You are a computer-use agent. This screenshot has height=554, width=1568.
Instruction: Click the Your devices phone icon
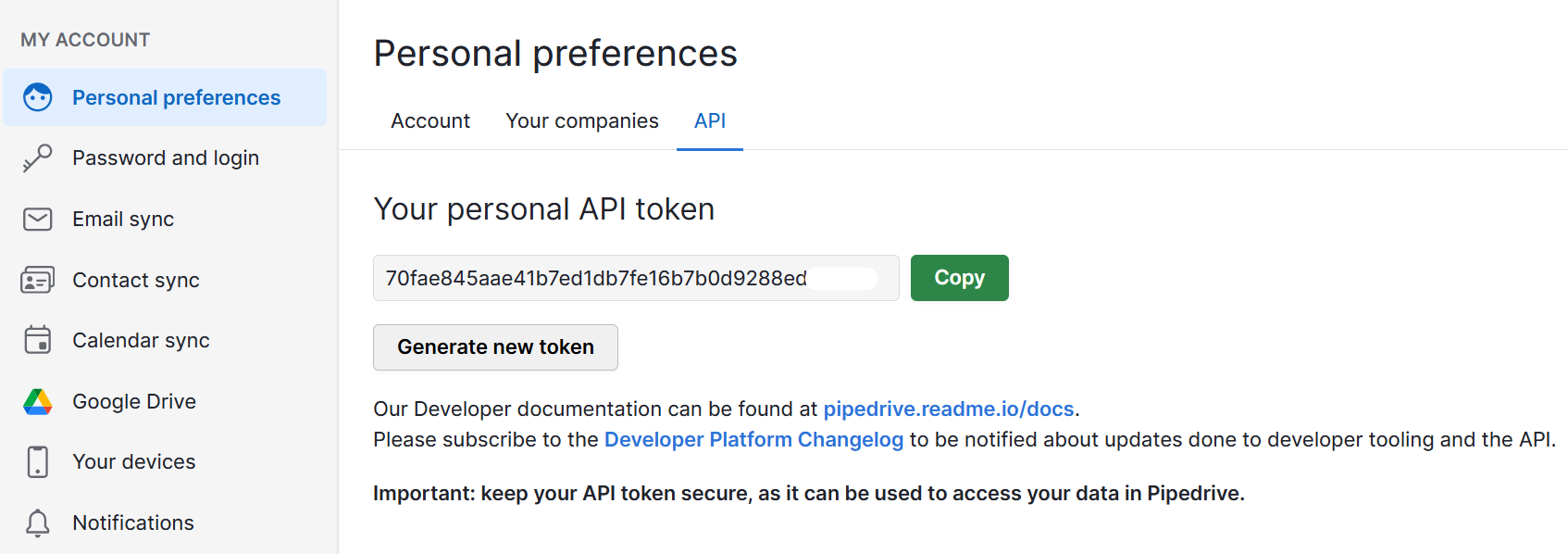click(37, 461)
